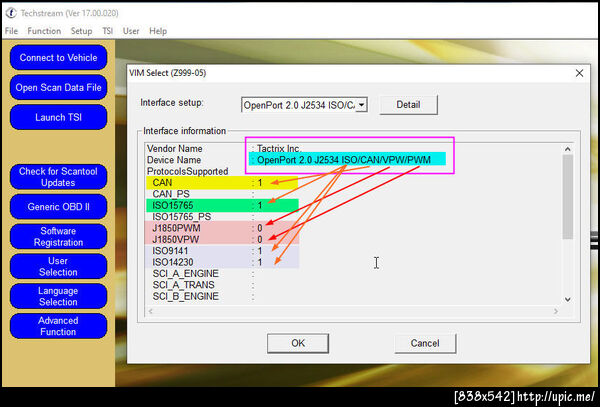
Task: Expand the Interface setup dropdown
Action: click(361, 105)
